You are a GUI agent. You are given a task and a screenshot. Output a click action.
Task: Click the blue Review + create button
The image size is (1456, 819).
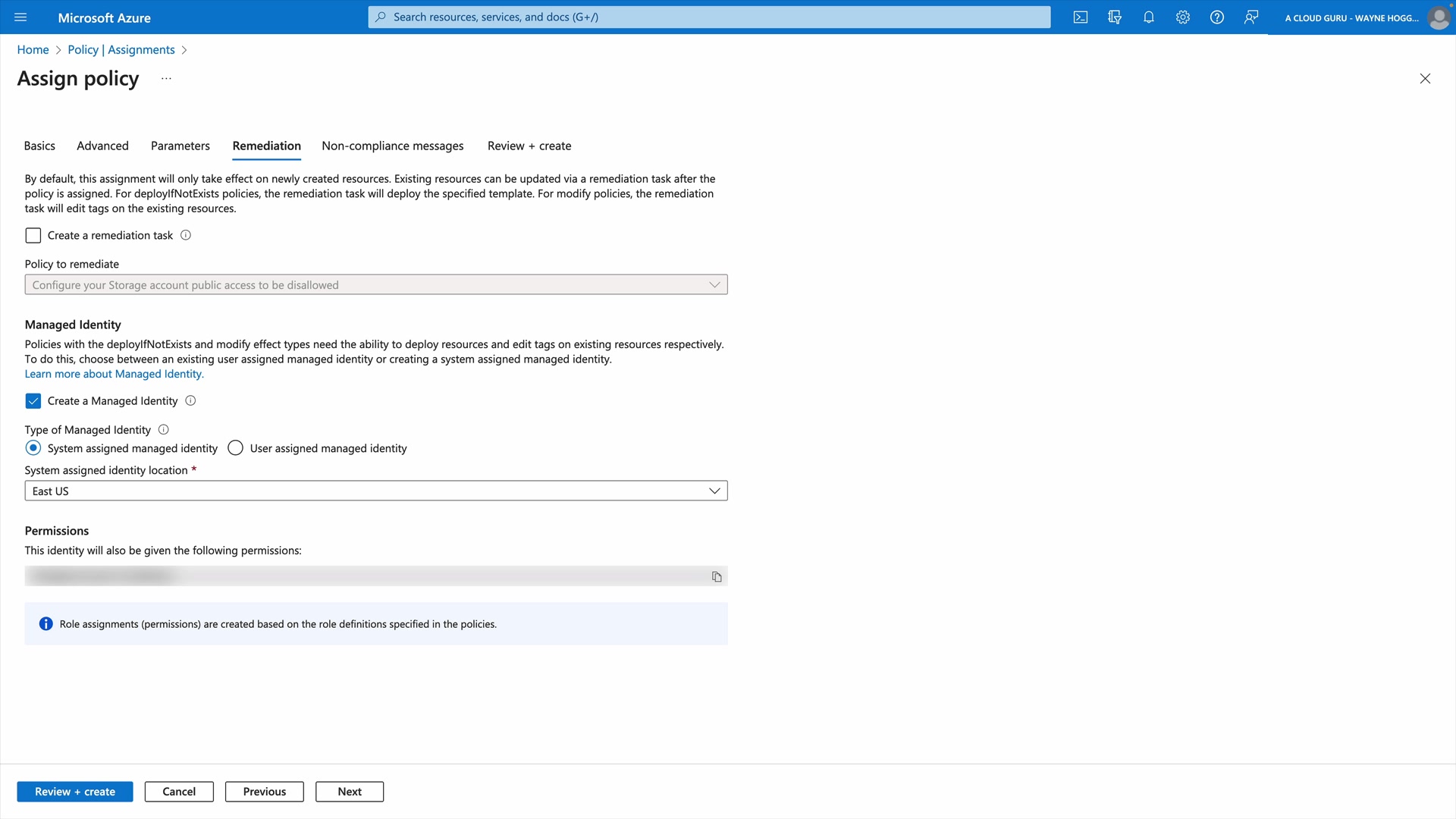[x=75, y=791]
